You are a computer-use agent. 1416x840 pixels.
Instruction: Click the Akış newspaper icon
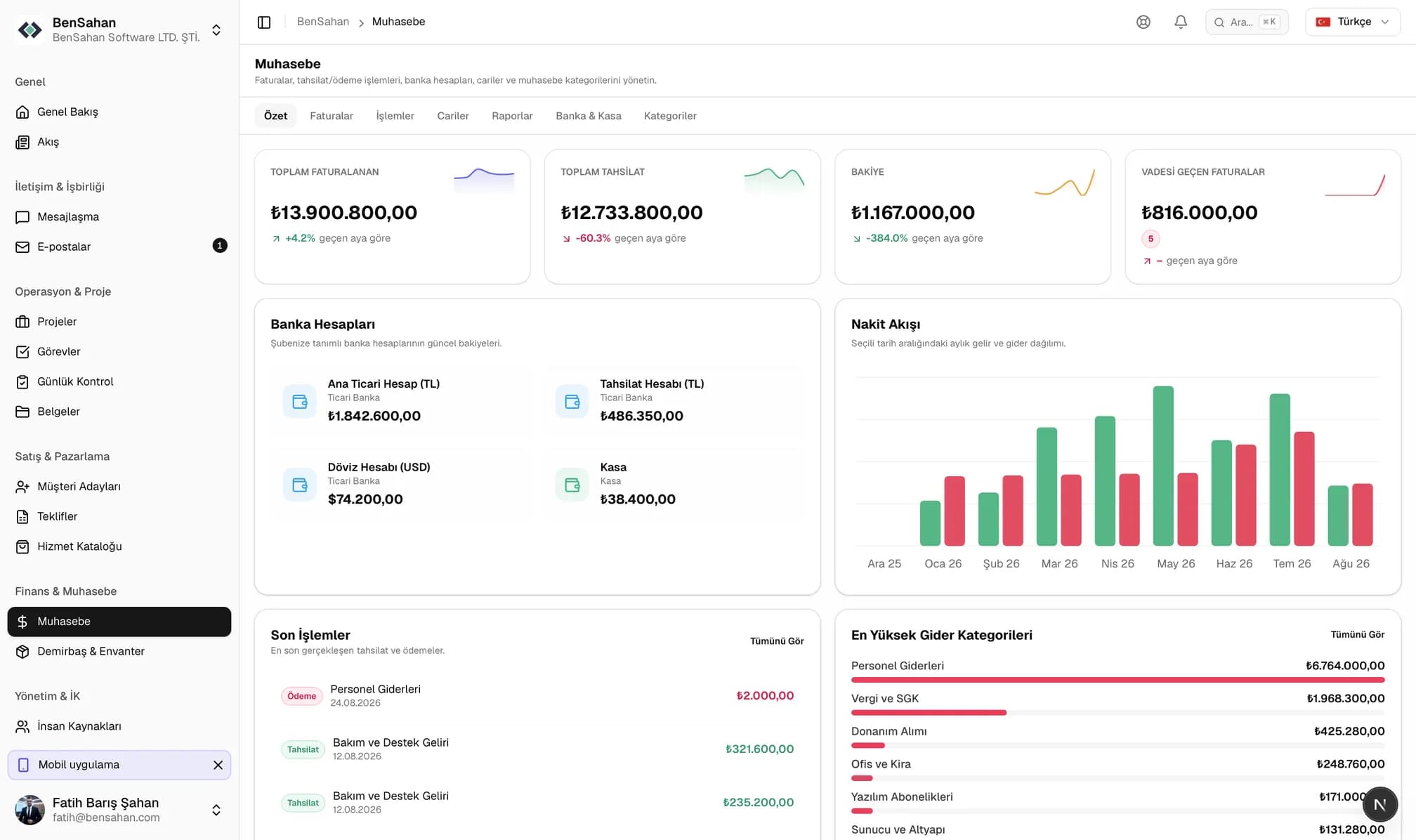tap(22, 142)
